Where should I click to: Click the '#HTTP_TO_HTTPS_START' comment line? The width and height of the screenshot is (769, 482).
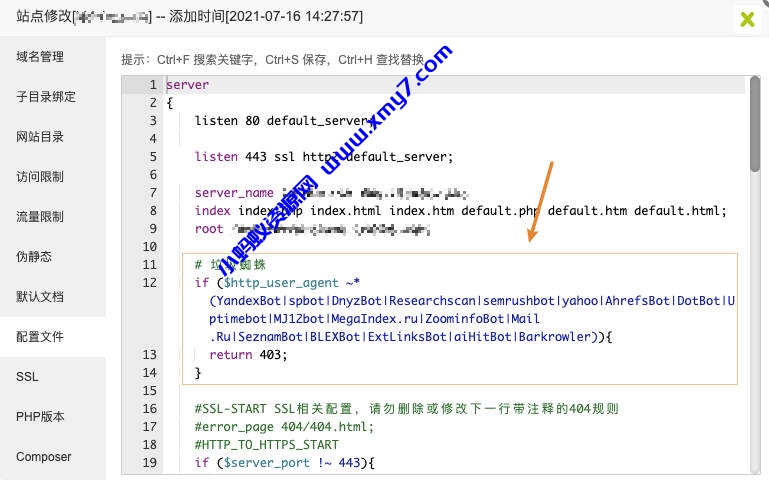(266, 445)
